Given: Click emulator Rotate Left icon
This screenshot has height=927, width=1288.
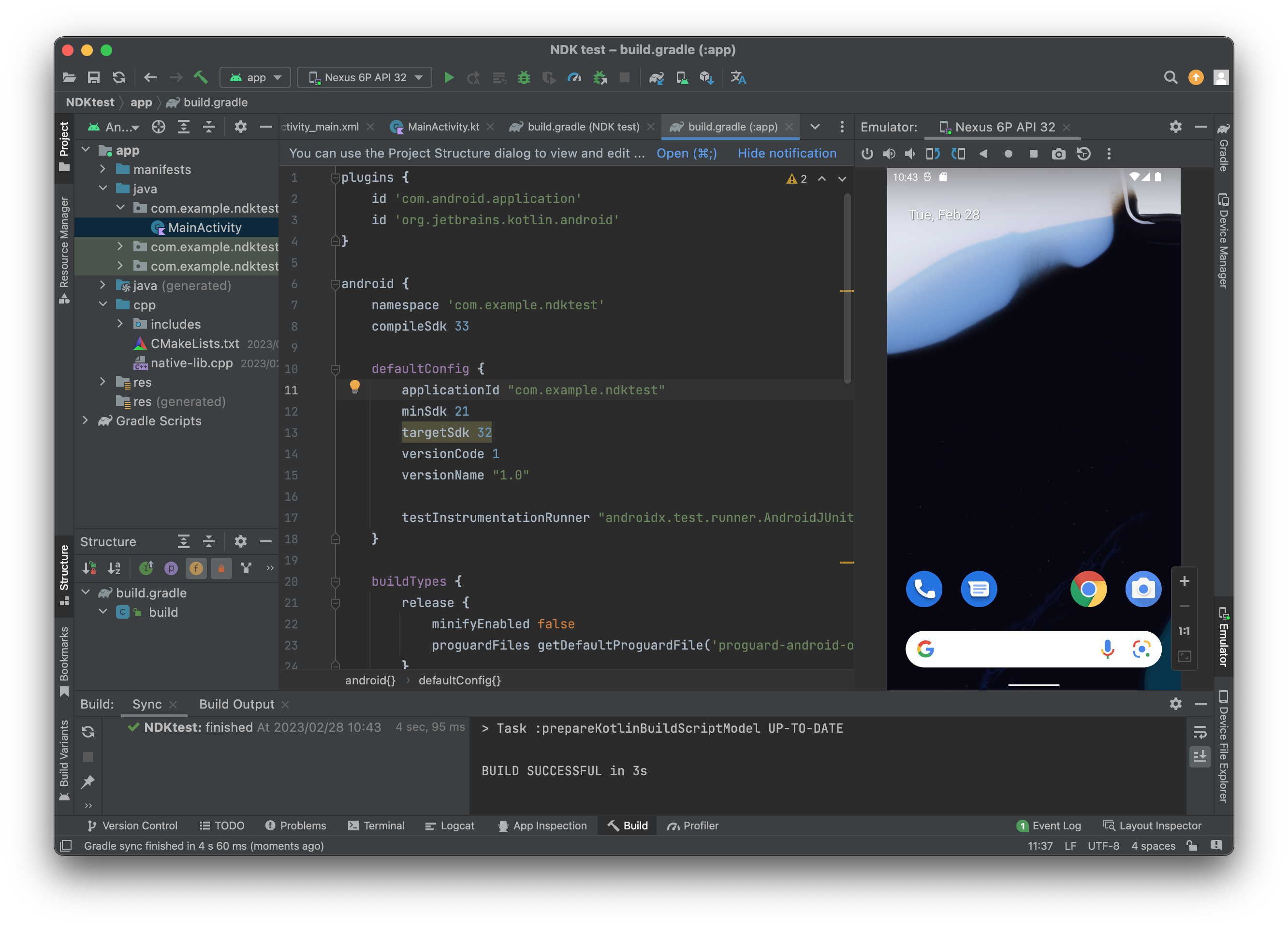Looking at the screenshot, I should pos(933,154).
